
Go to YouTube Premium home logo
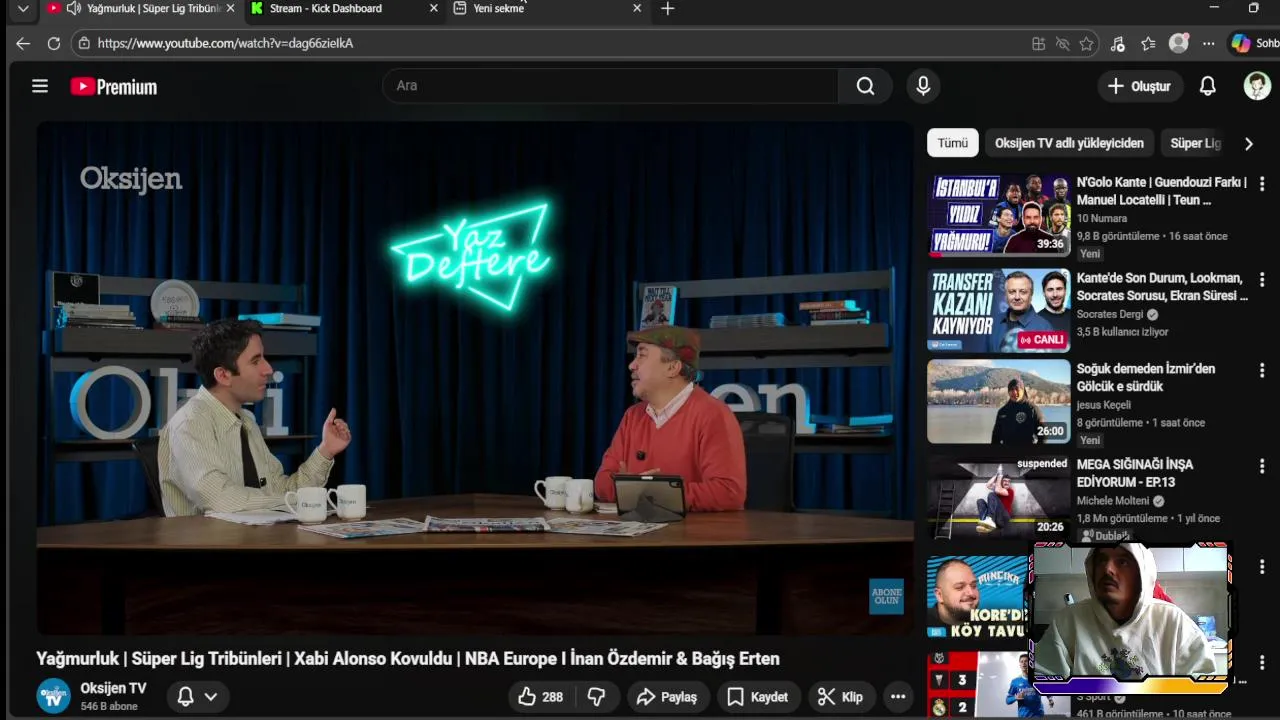pos(113,87)
